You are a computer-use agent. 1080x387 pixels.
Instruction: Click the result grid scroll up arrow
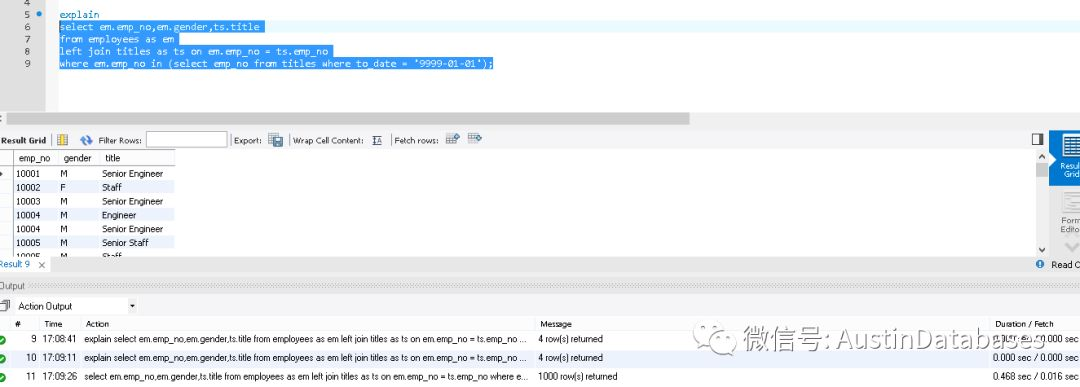pos(1042,156)
